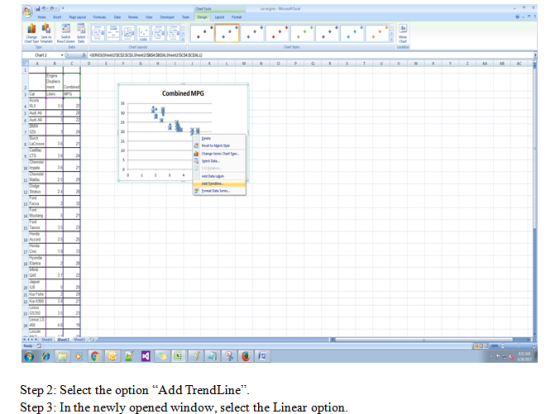Open the Home ribbon tab
This screenshot has width=560, height=414.
pyautogui.click(x=42, y=17)
